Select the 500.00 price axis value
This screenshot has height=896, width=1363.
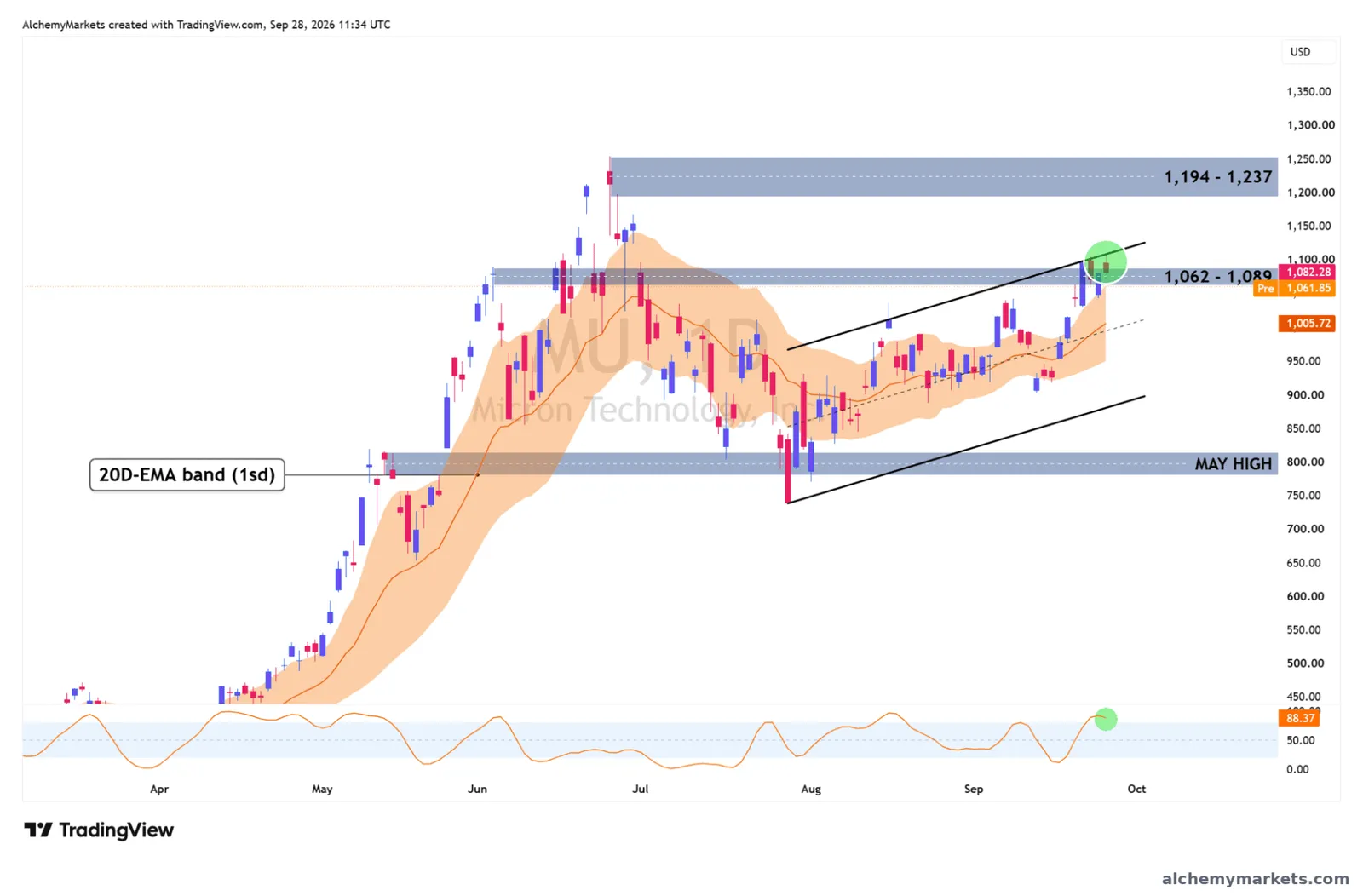pyautogui.click(x=1306, y=663)
